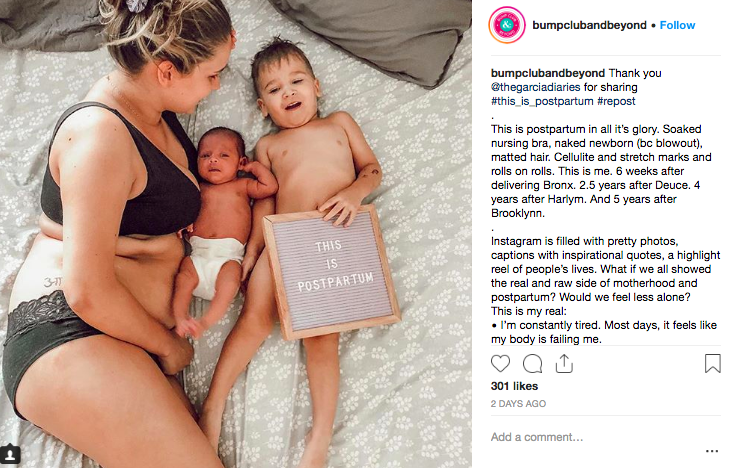This screenshot has height=468, width=737.
Task: Click bumpclubandbeyond name in the caption
Action: pos(548,73)
